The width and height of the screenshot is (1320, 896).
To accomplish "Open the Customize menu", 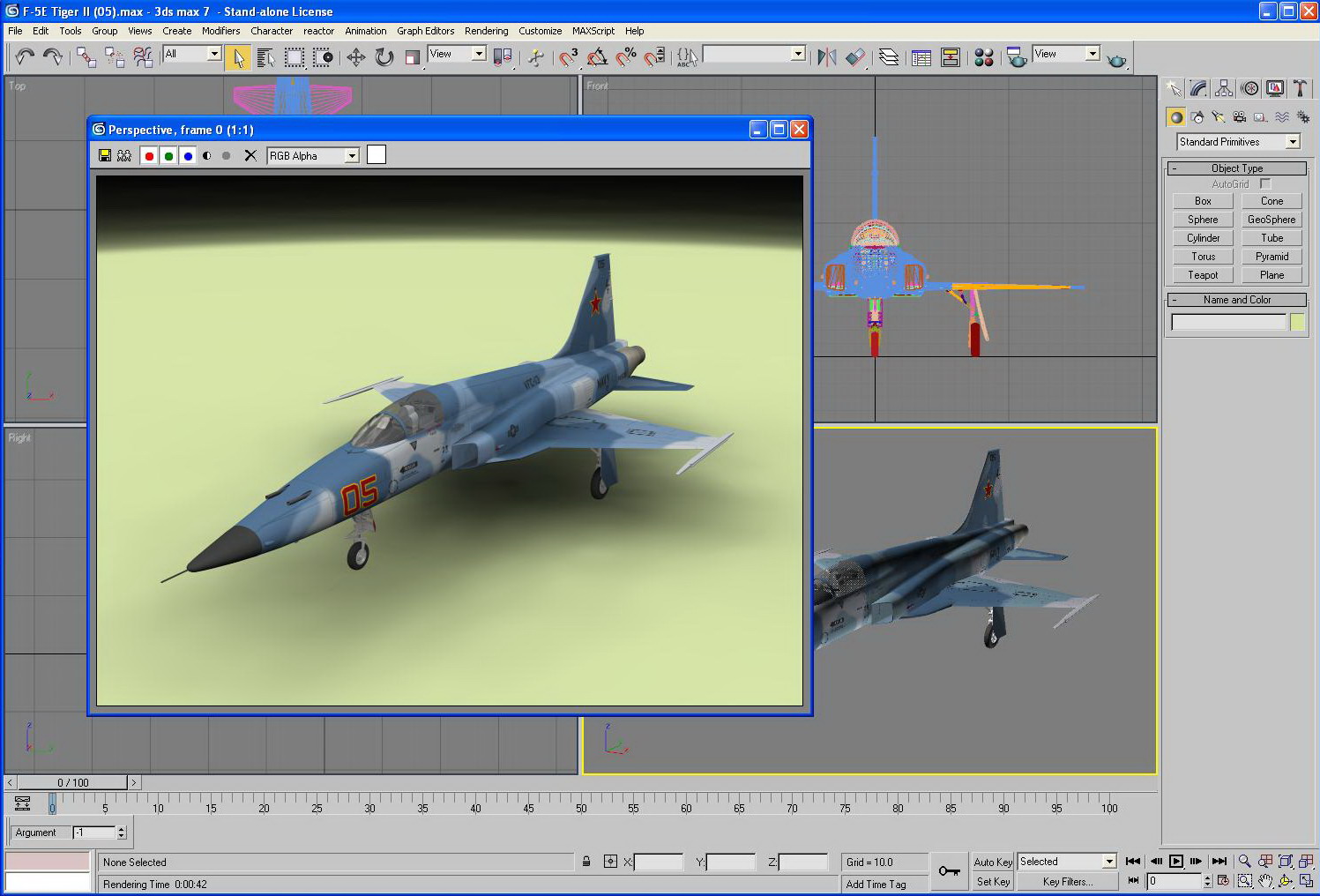I will click(x=540, y=31).
